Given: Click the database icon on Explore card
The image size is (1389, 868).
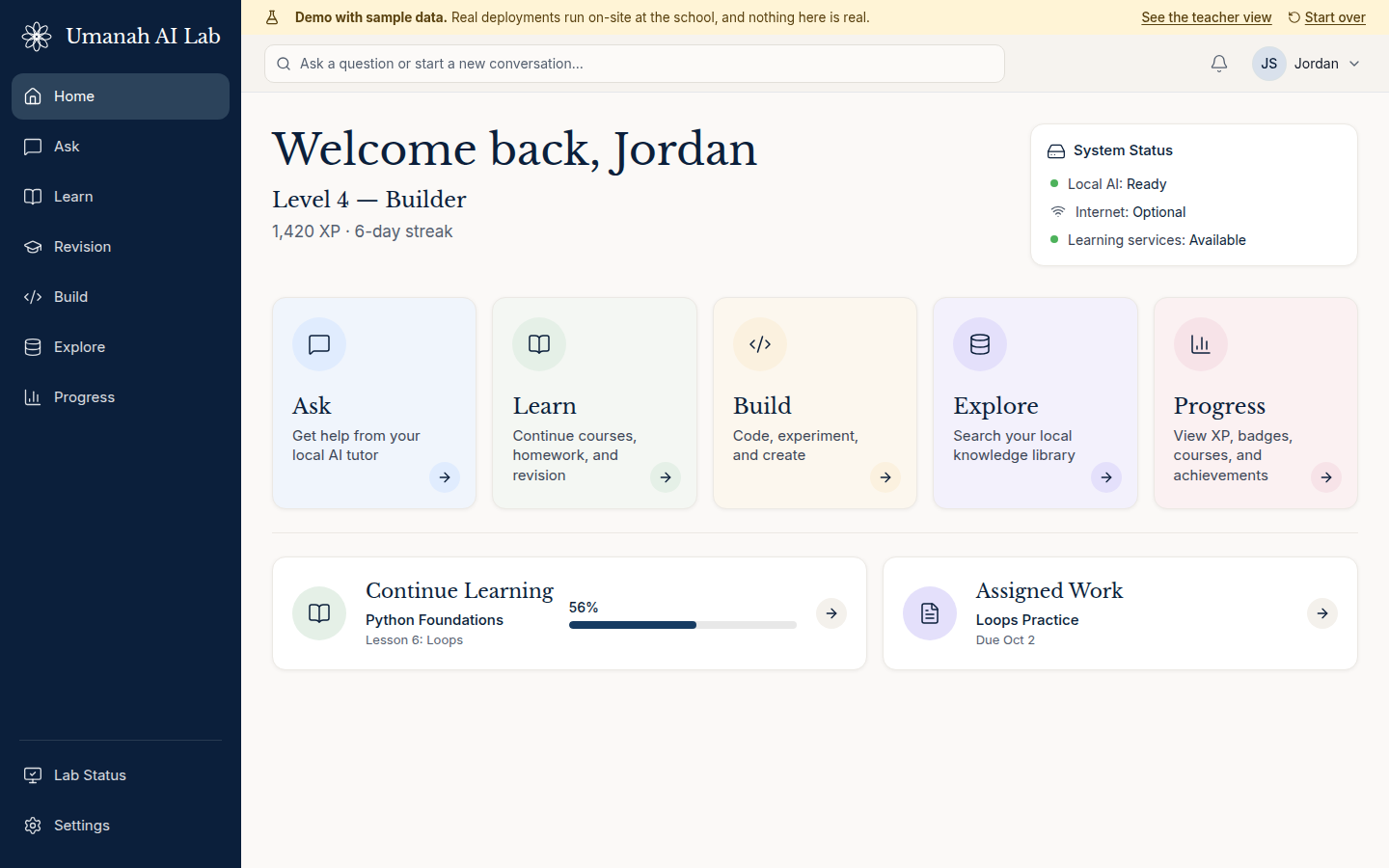Looking at the screenshot, I should point(980,344).
